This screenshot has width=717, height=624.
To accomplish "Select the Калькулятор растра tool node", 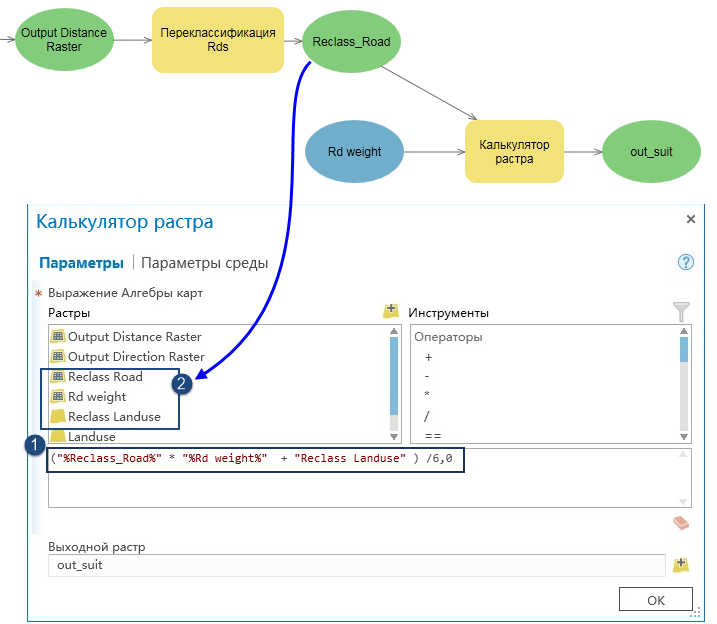I will coord(514,152).
